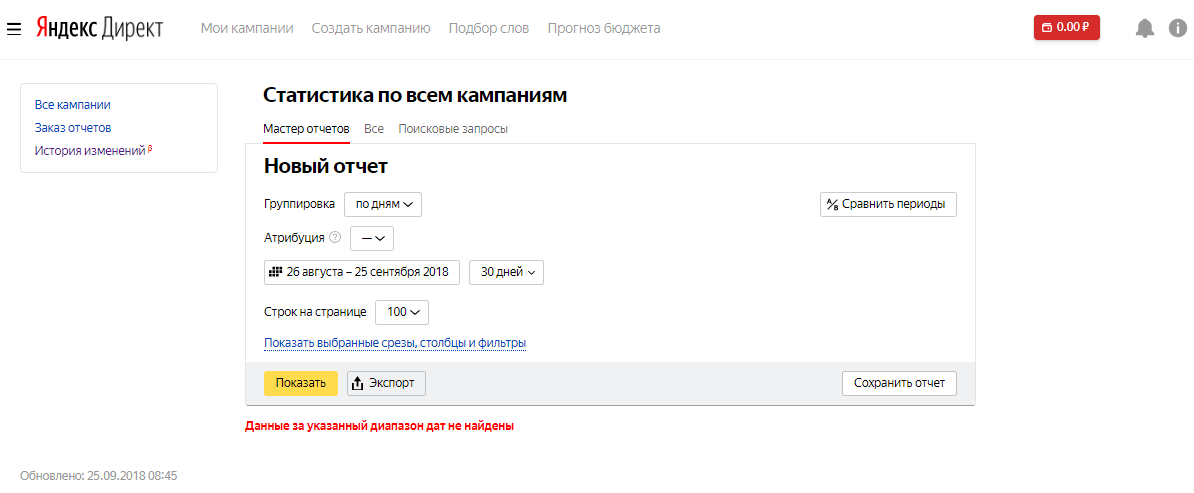Expand Строк на странице 100 dropdown

(x=402, y=312)
